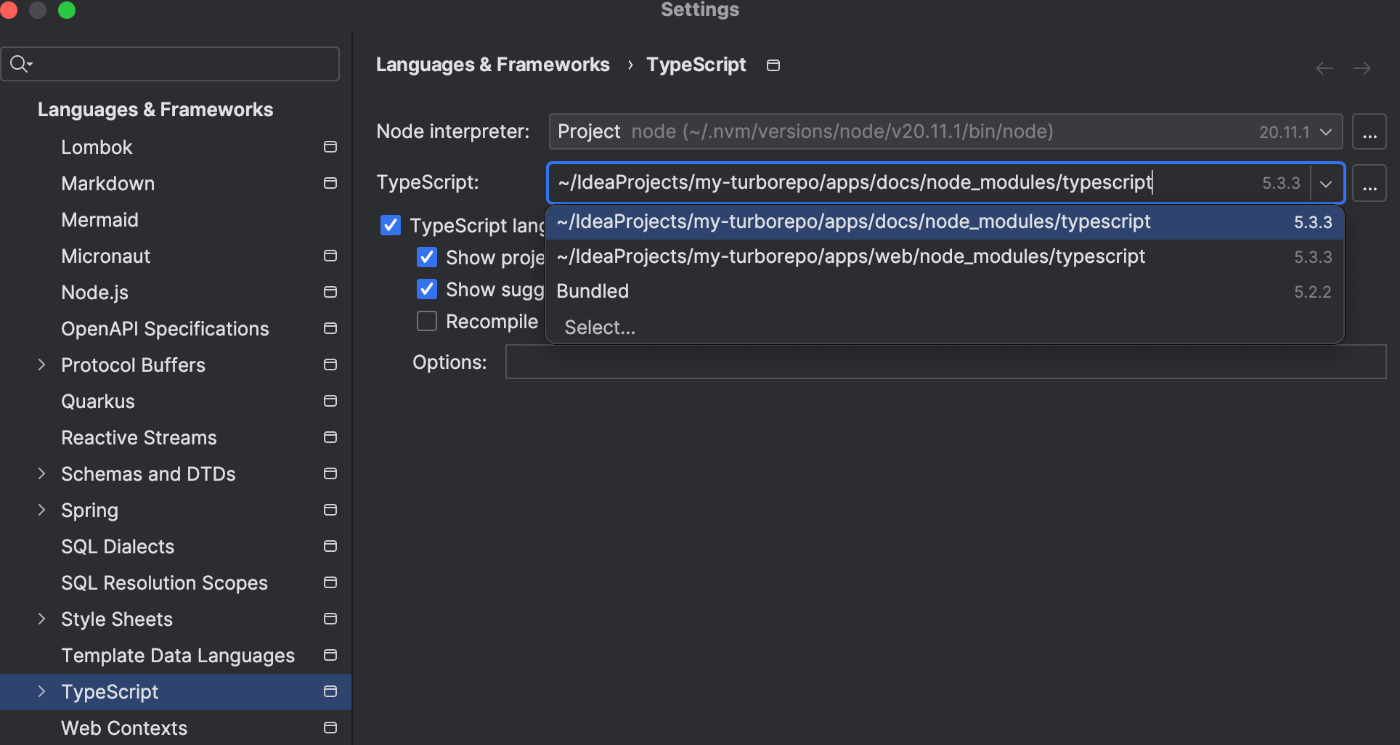The image size is (1400, 745).
Task: Uncheck the Show suggestions checkbox
Action: pyautogui.click(x=427, y=289)
